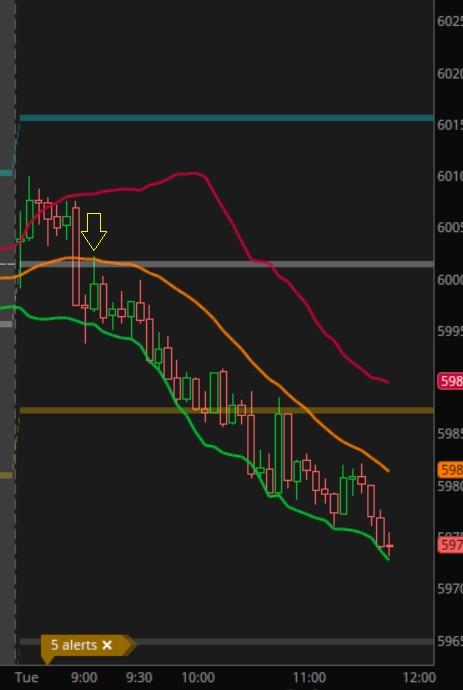Click the 5965 price axis label
The height and width of the screenshot is (690, 463).
pyautogui.click(x=450, y=640)
